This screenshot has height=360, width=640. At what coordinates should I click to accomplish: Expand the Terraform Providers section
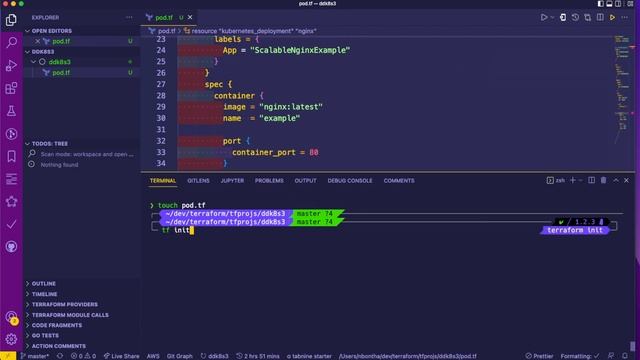click(64, 304)
